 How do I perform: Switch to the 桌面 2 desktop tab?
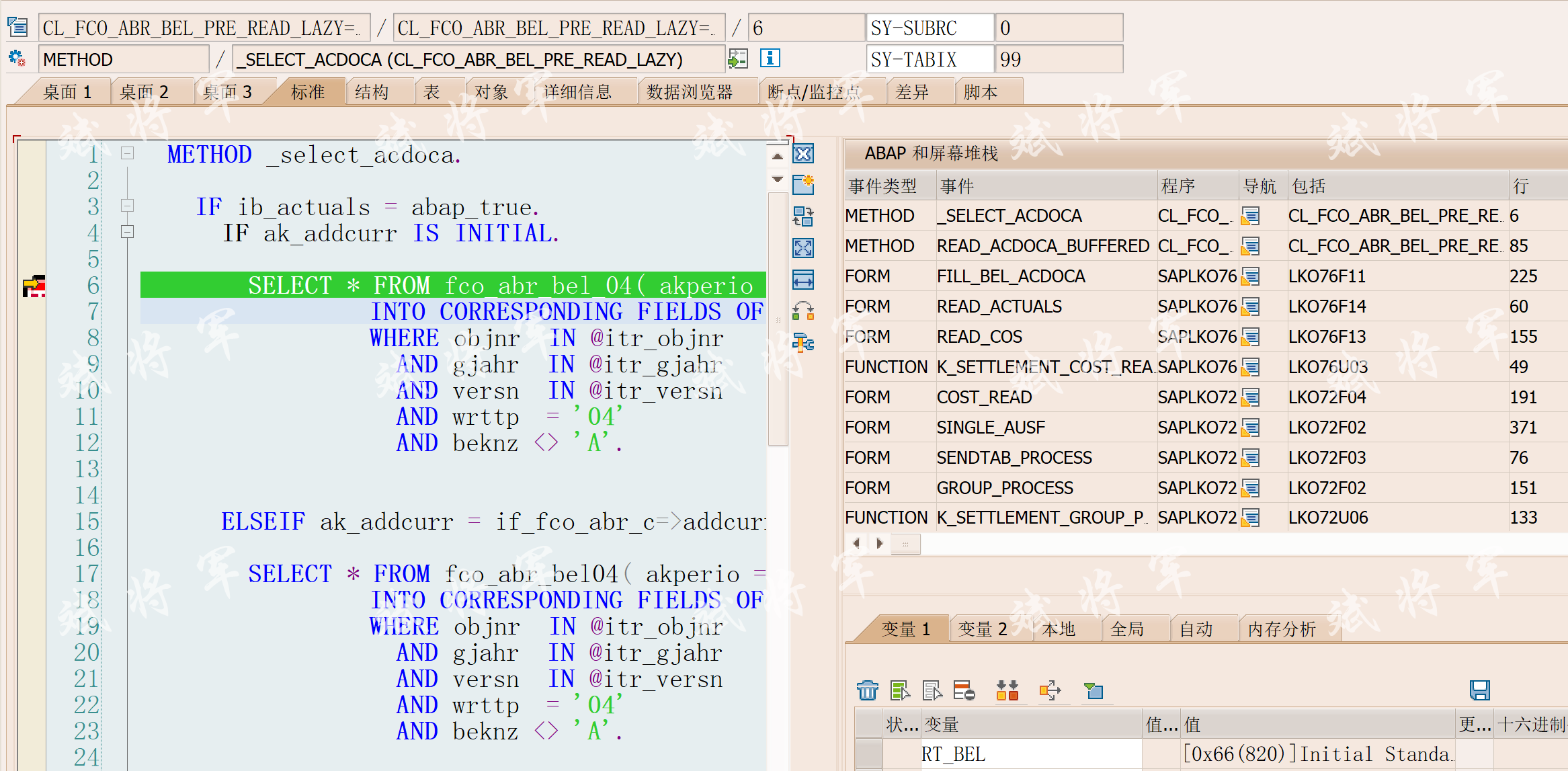pyautogui.click(x=145, y=91)
